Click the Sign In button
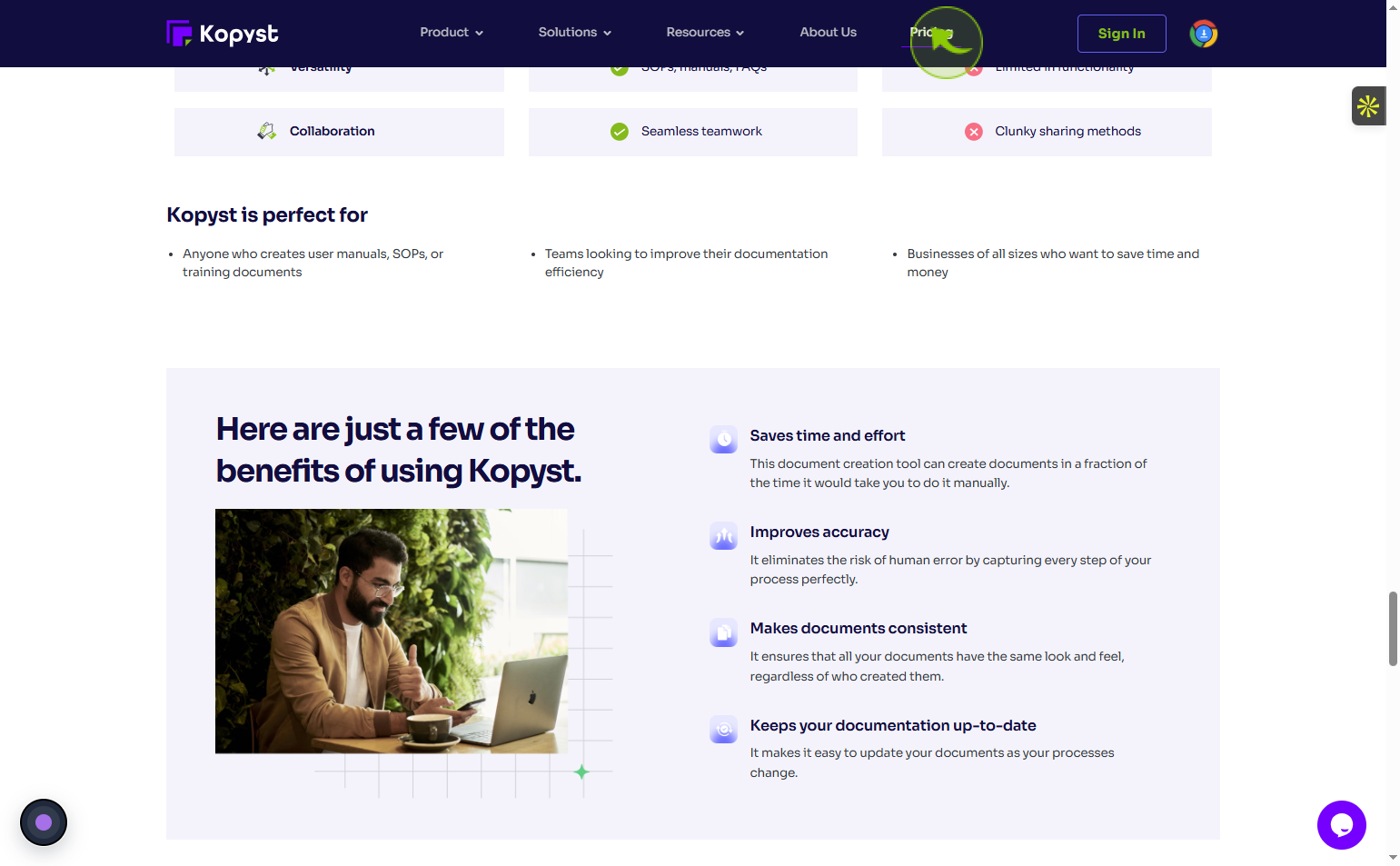1400x866 pixels. tap(1122, 34)
